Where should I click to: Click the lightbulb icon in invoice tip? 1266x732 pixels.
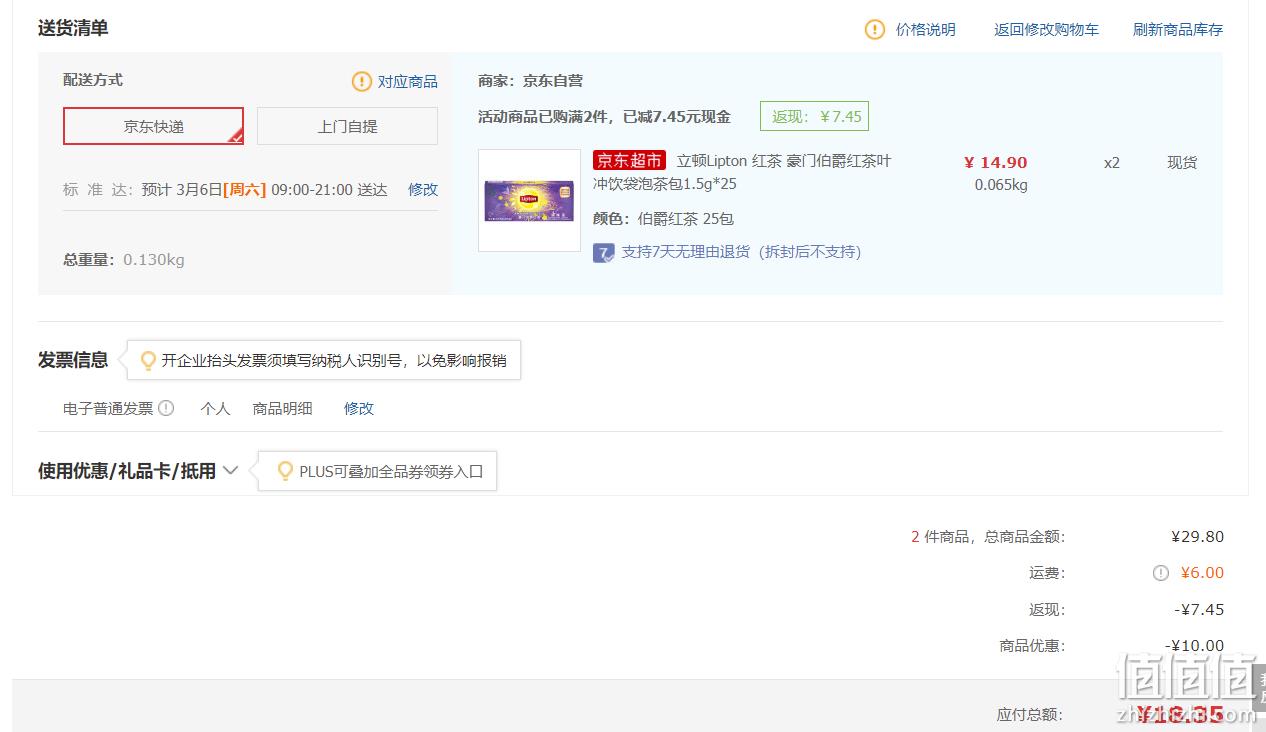pos(148,360)
